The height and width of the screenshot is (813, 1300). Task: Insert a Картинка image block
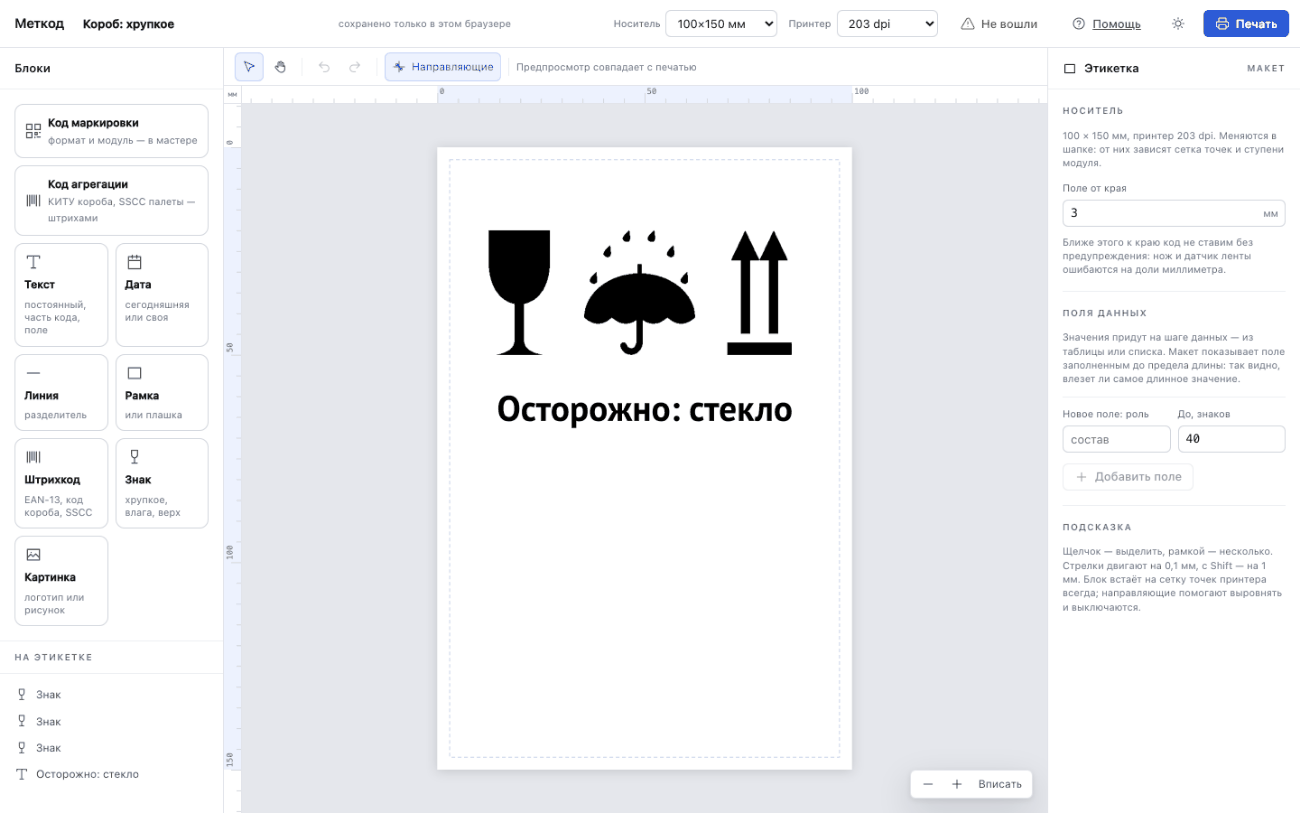61,581
